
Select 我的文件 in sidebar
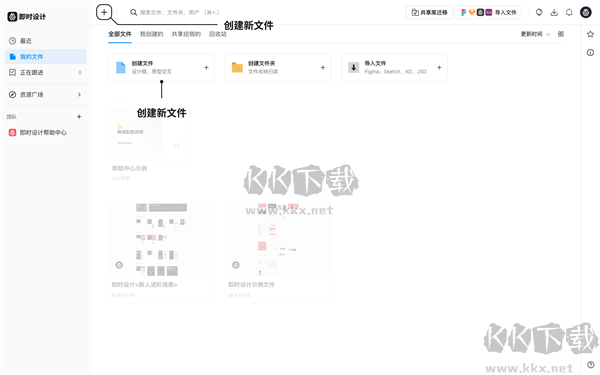tap(46, 57)
